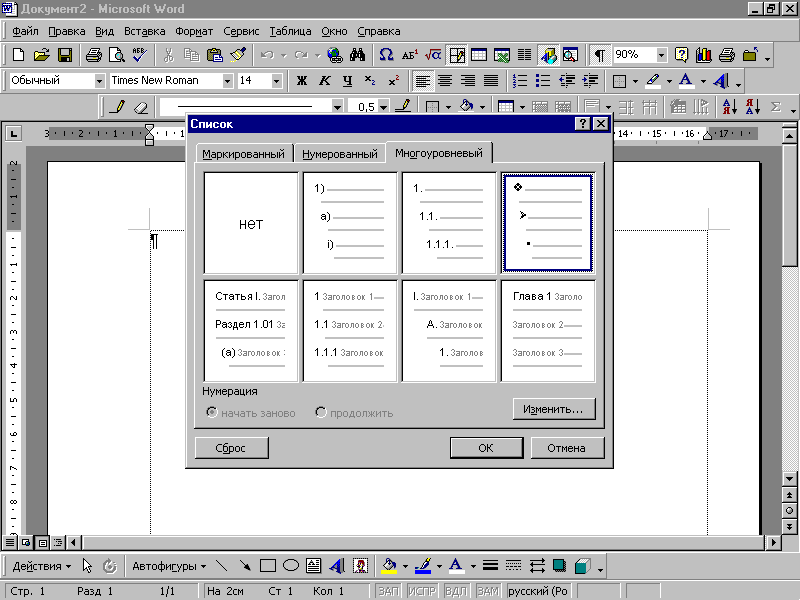Open the font size dropdown
The image size is (800, 600).
click(277, 81)
